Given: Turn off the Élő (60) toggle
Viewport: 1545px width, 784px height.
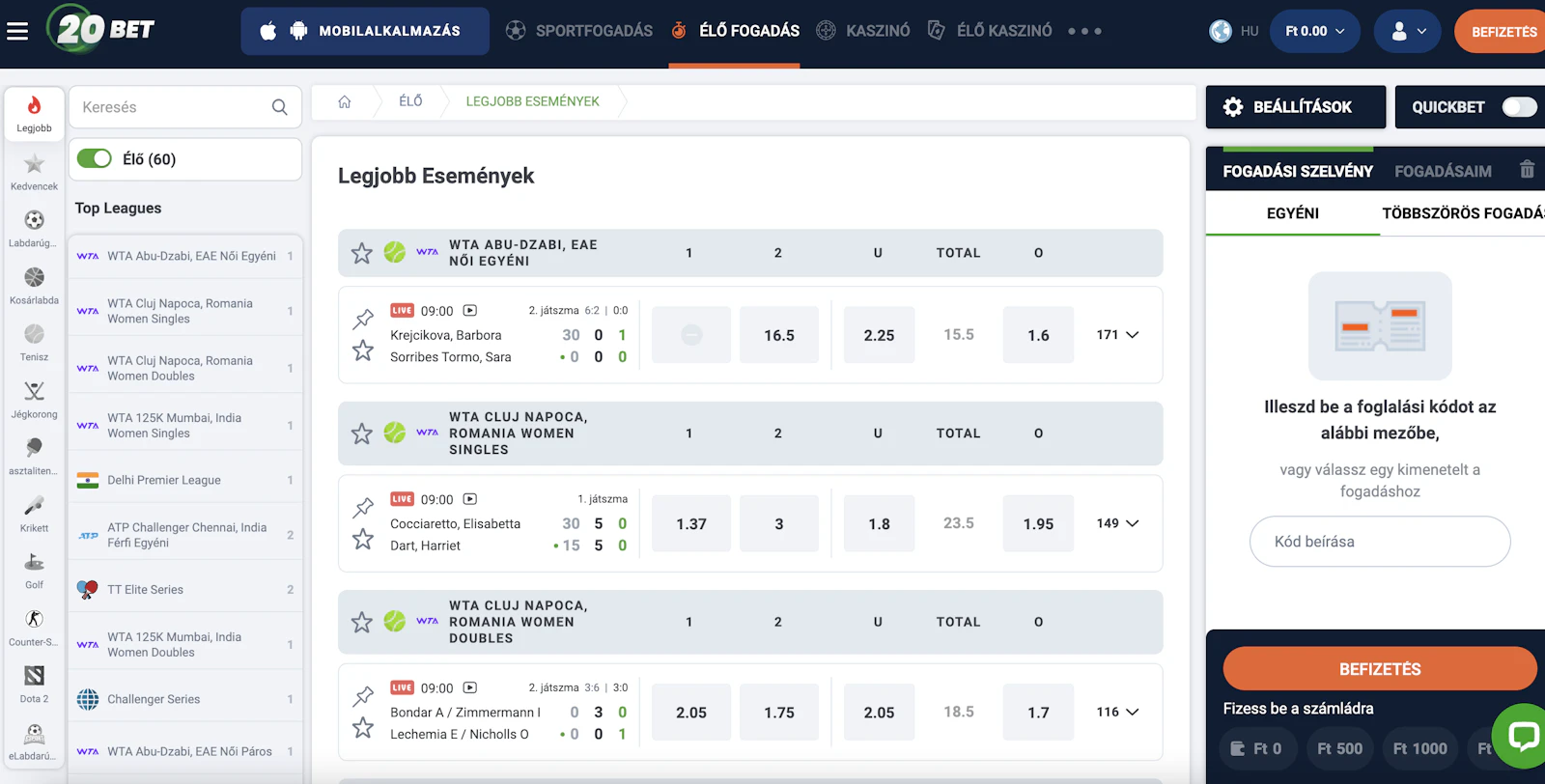Looking at the screenshot, I should click(95, 159).
